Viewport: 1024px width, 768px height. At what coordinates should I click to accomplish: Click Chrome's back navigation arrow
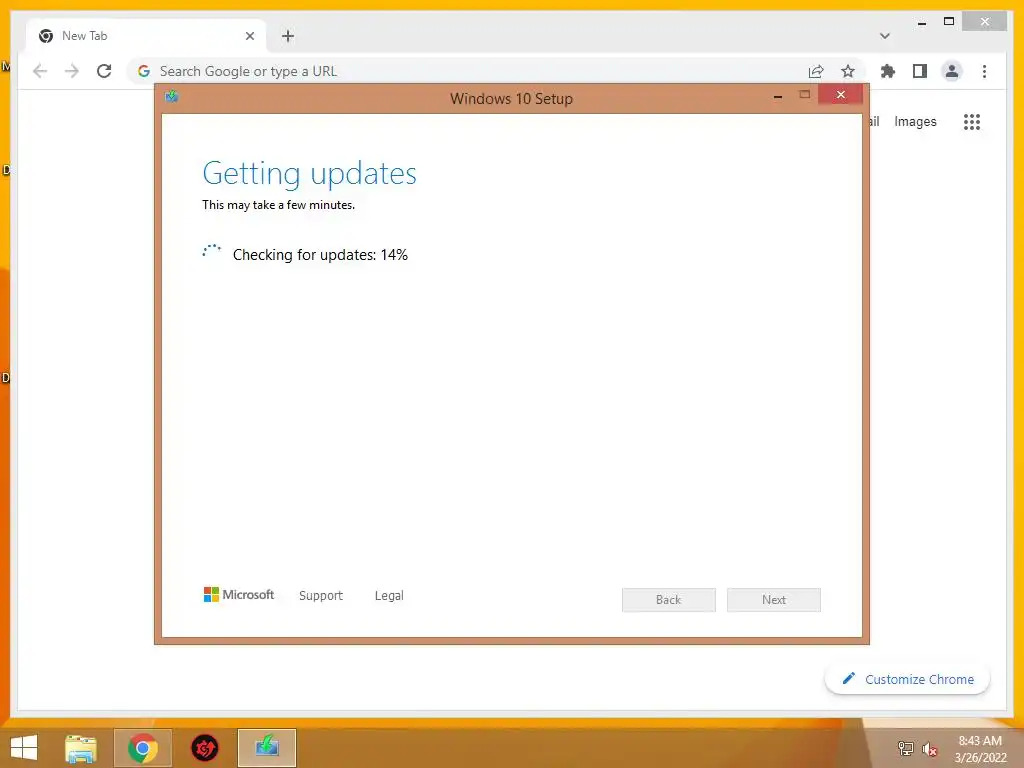pos(40,71)
